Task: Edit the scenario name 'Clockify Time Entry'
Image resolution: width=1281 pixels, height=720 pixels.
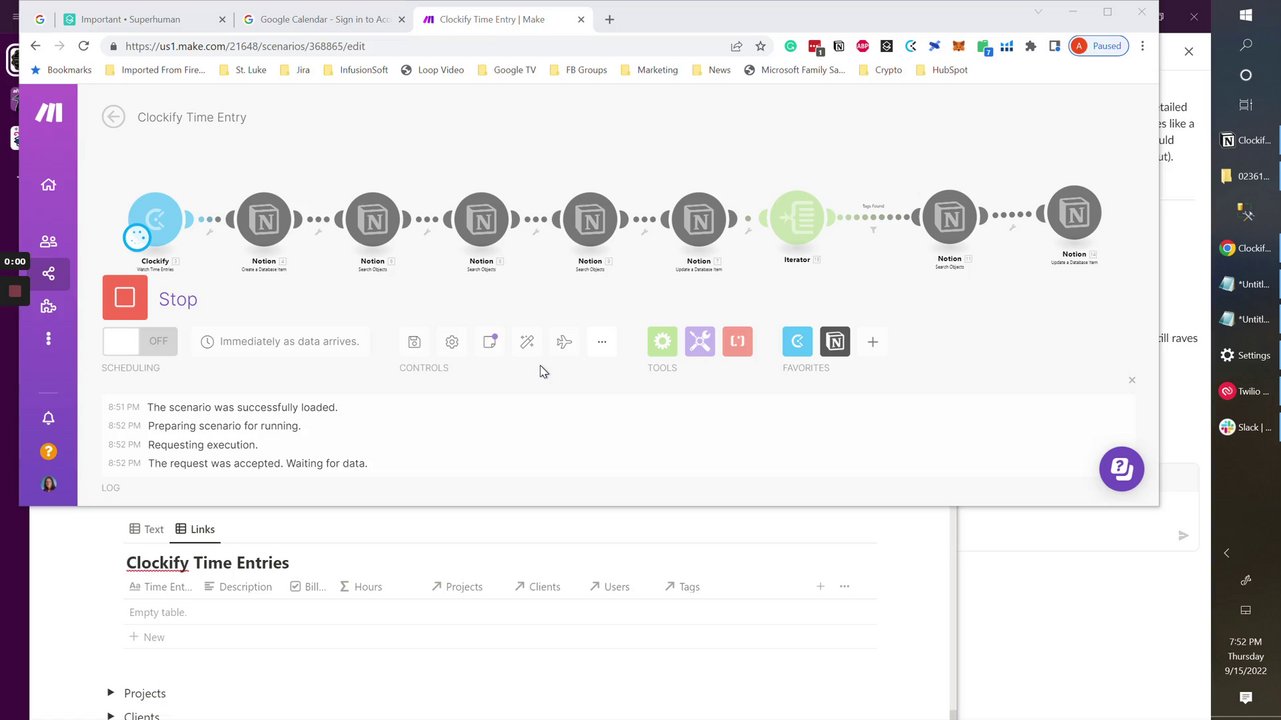Action: coord(192,117)
